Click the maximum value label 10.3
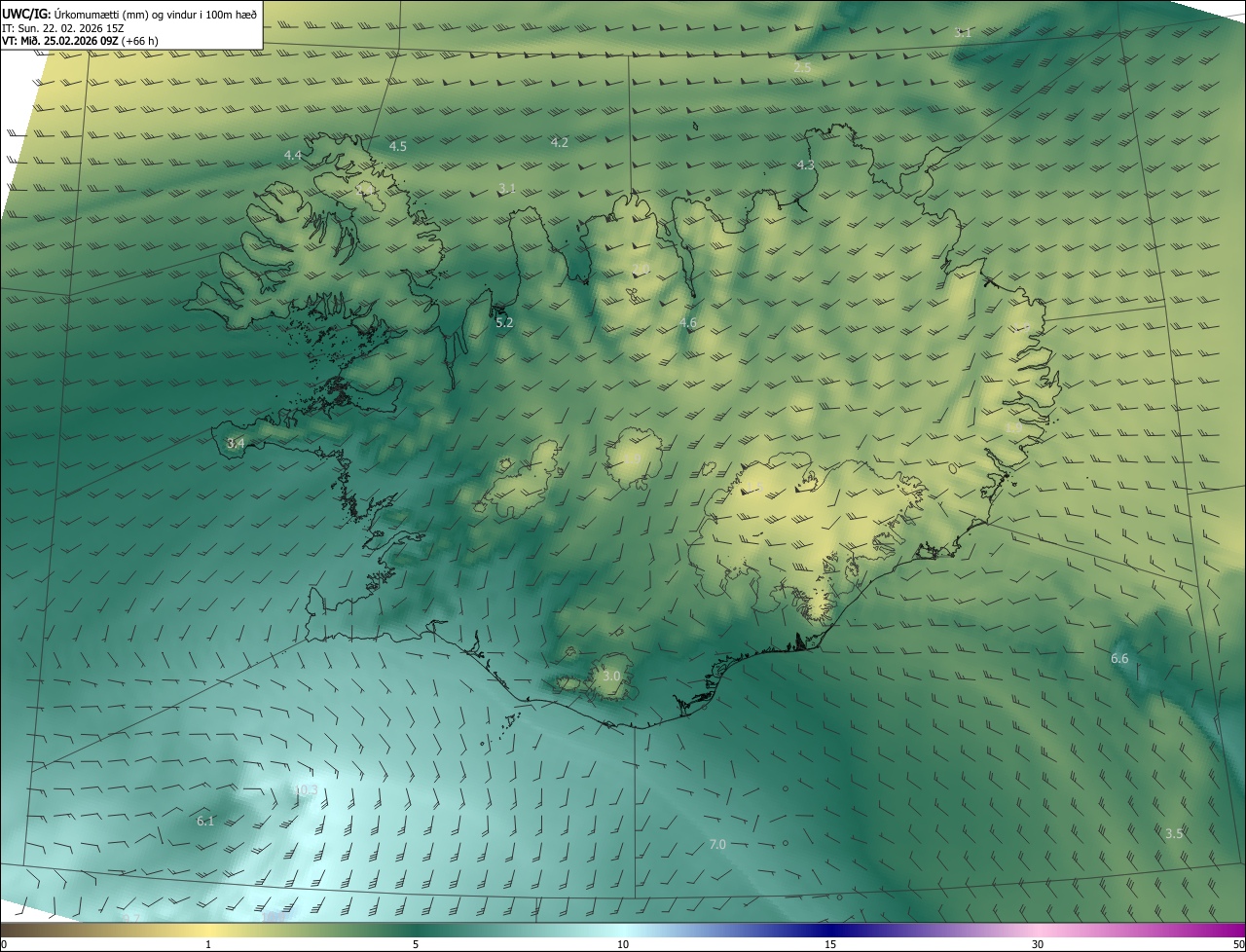Image resolution: width=1246 pixels, height=952 pixels. [306, 789]
